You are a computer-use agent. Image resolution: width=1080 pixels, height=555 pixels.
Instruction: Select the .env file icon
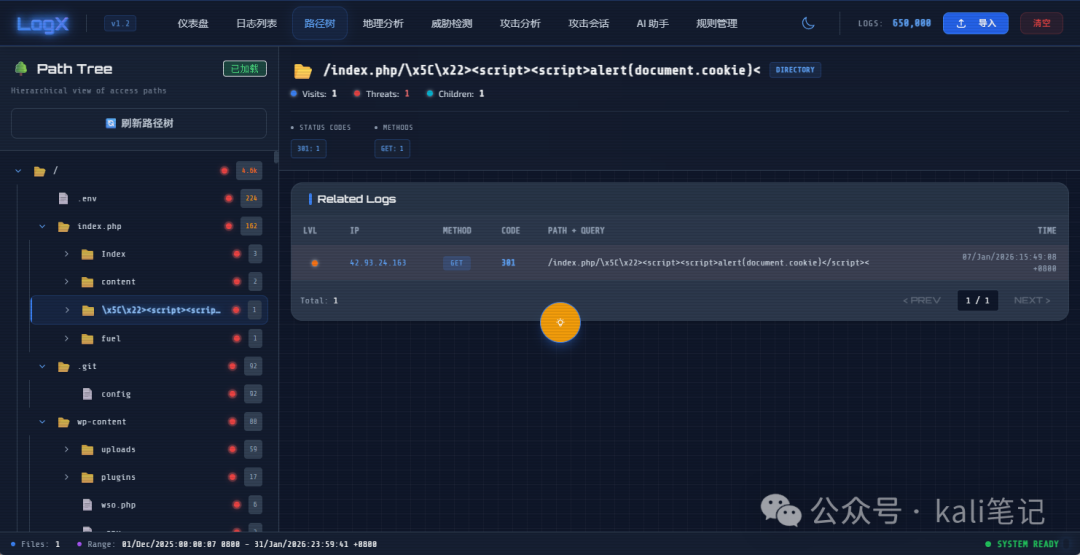pos(63,198)
